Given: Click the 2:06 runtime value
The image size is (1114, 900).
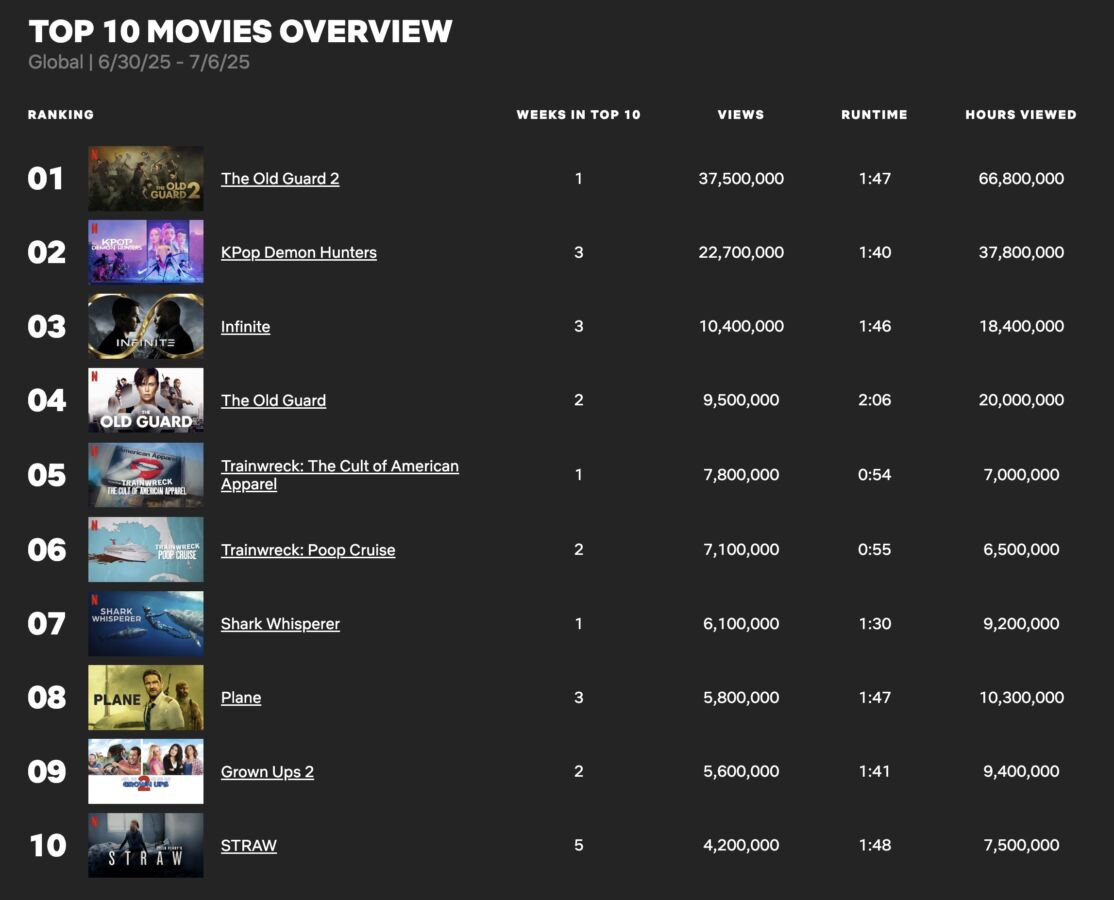Looking at the screenshot, I should point(875,400).
